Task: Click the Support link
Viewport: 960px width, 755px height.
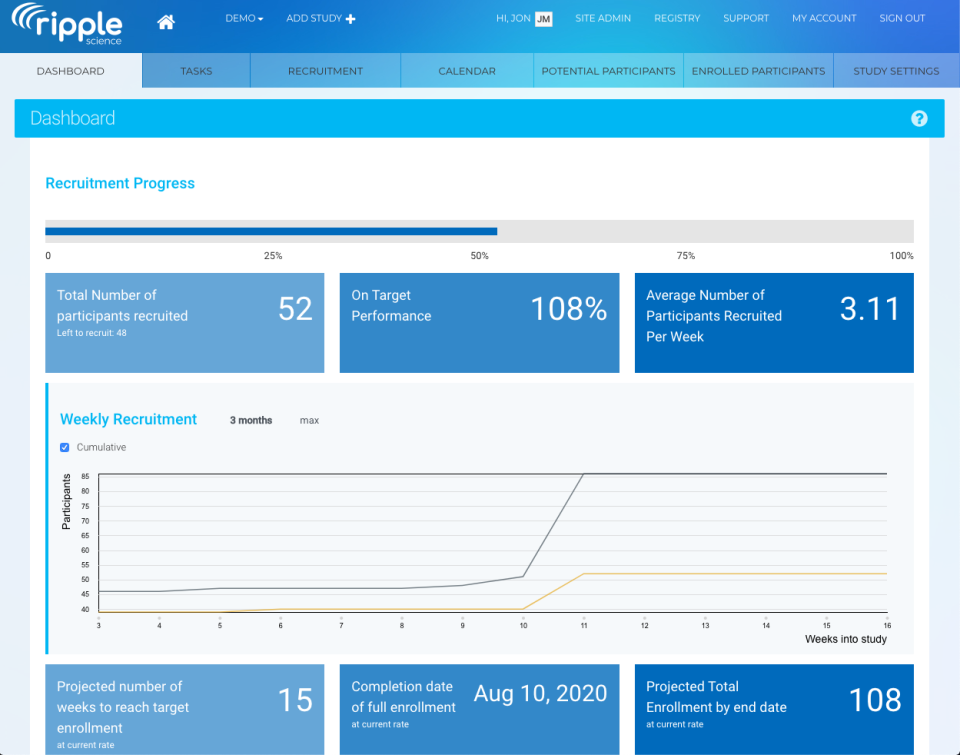Action: pyautogui.click(x=746, y=18)
